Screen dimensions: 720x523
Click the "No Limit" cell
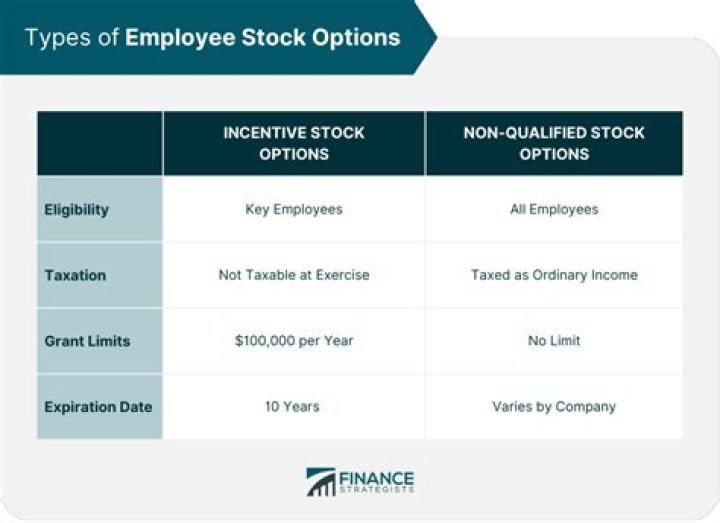coord(553,341)
